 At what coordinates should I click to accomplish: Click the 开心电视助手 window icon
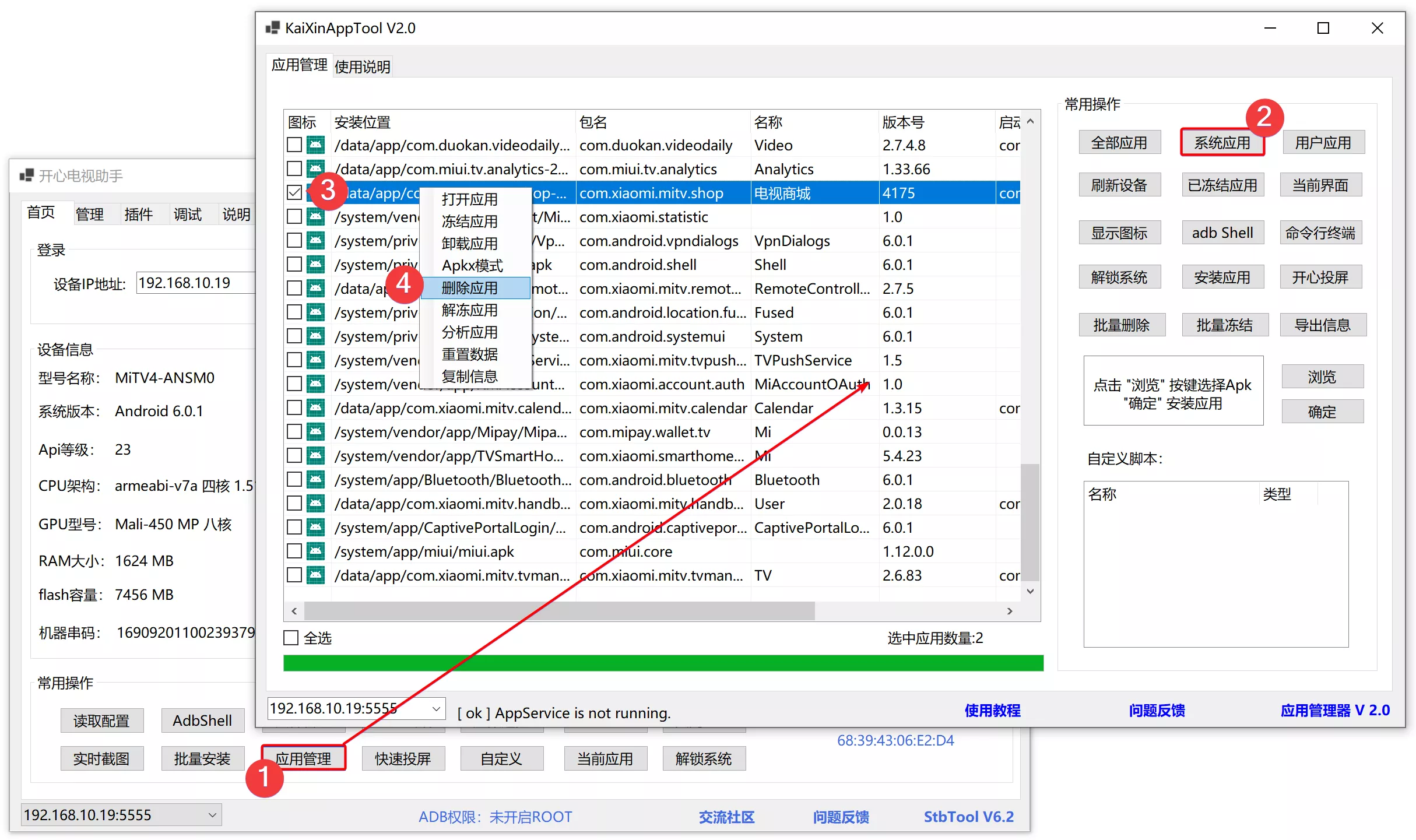coord(26,175)
